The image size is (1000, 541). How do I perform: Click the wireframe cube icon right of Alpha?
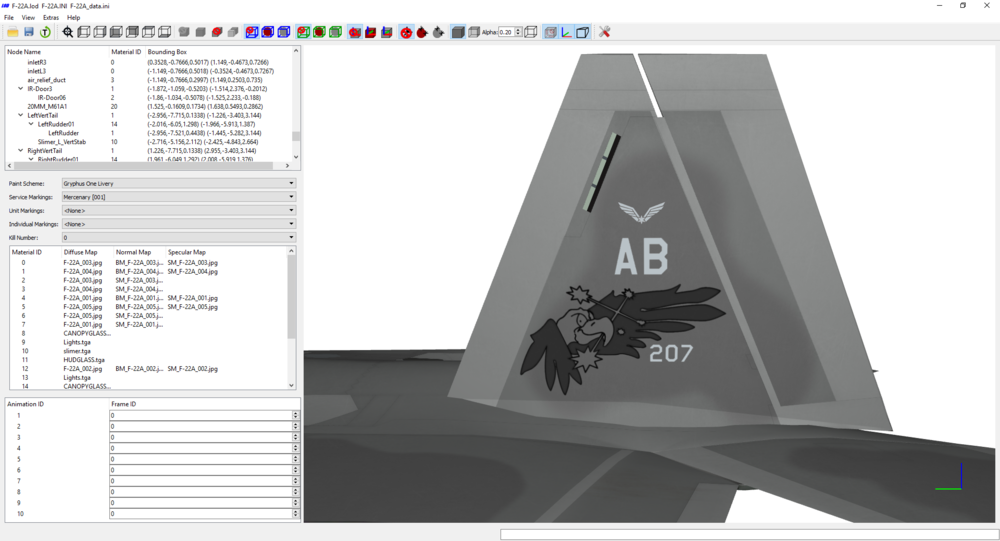coord(531,32)
